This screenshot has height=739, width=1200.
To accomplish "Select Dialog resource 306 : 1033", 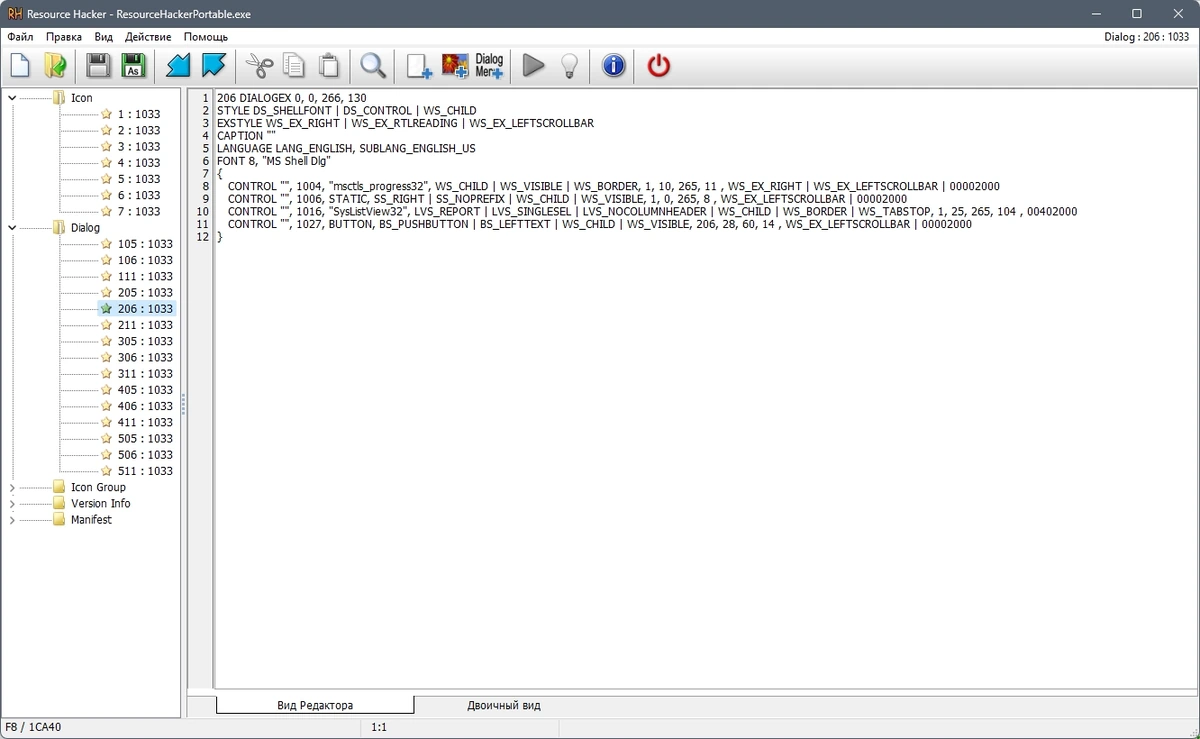I will pos(145,358).
